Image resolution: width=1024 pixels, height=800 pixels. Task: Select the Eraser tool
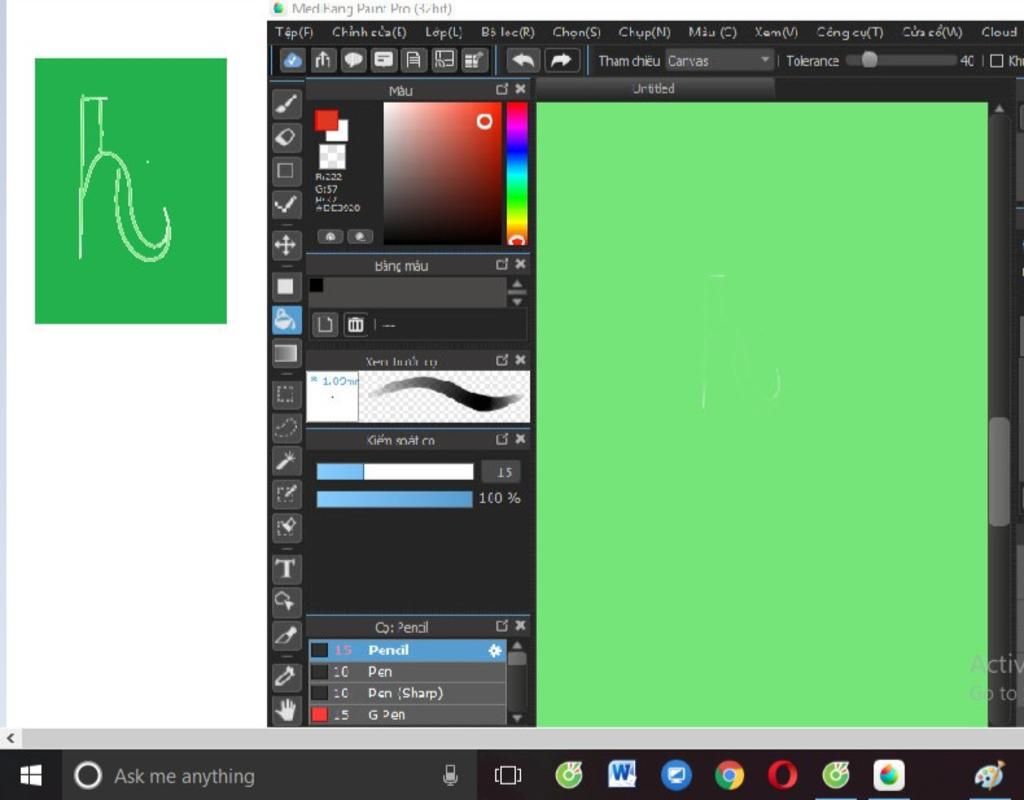click(x=286, y=138)
